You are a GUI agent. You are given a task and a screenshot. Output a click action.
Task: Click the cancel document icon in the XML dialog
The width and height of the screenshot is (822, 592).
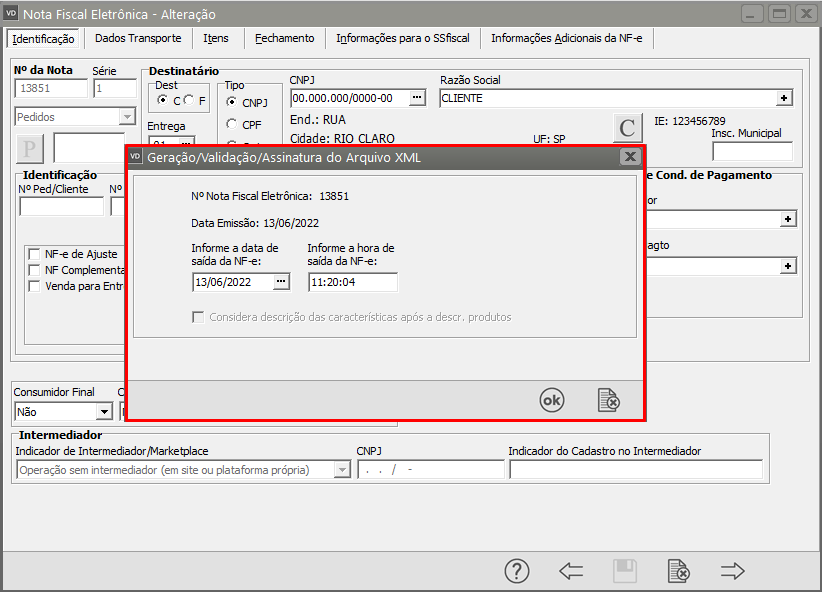tap(608, 400)
